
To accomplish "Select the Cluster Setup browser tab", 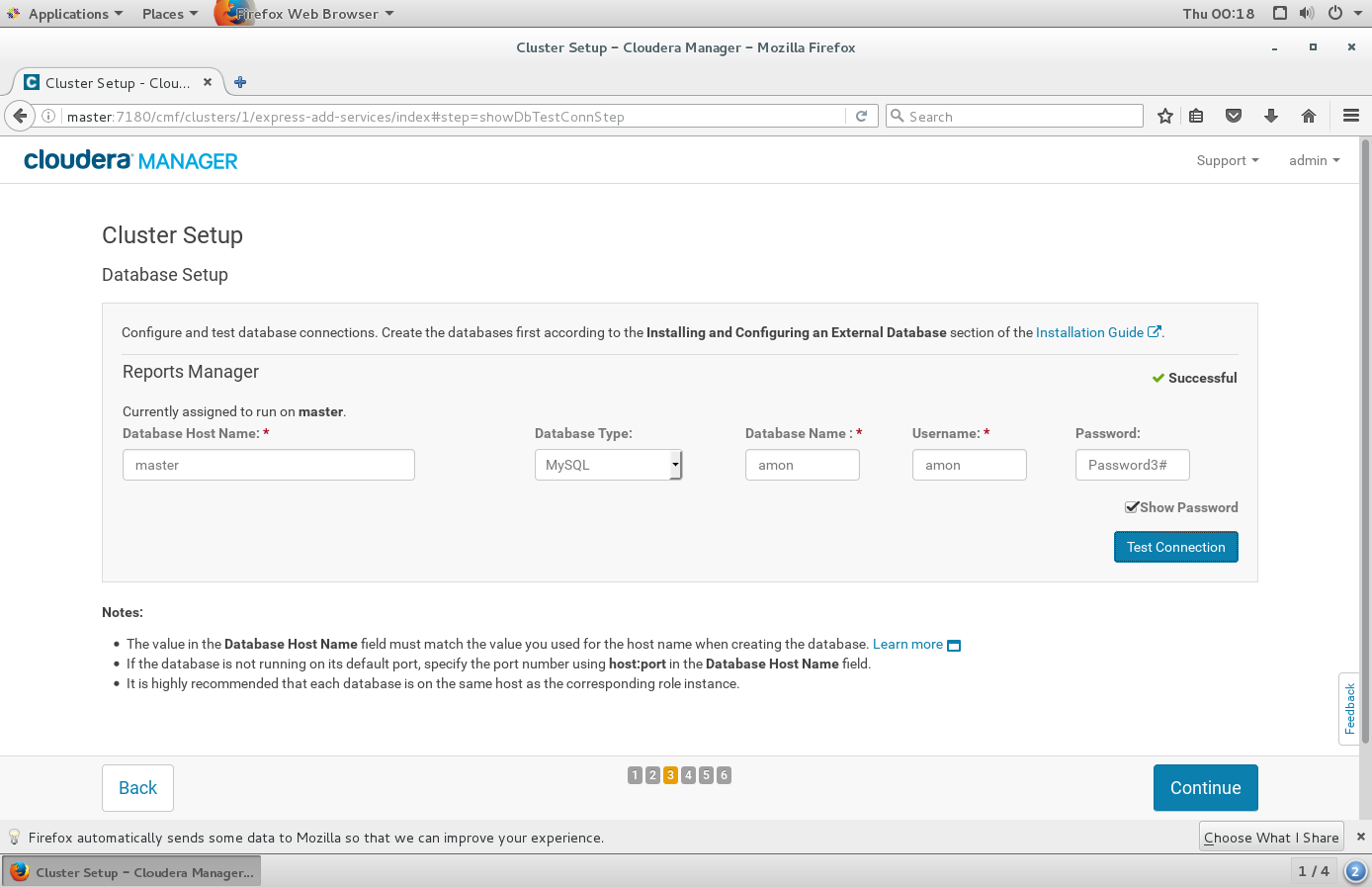I will pyautogui.click(x=117, y=83).
